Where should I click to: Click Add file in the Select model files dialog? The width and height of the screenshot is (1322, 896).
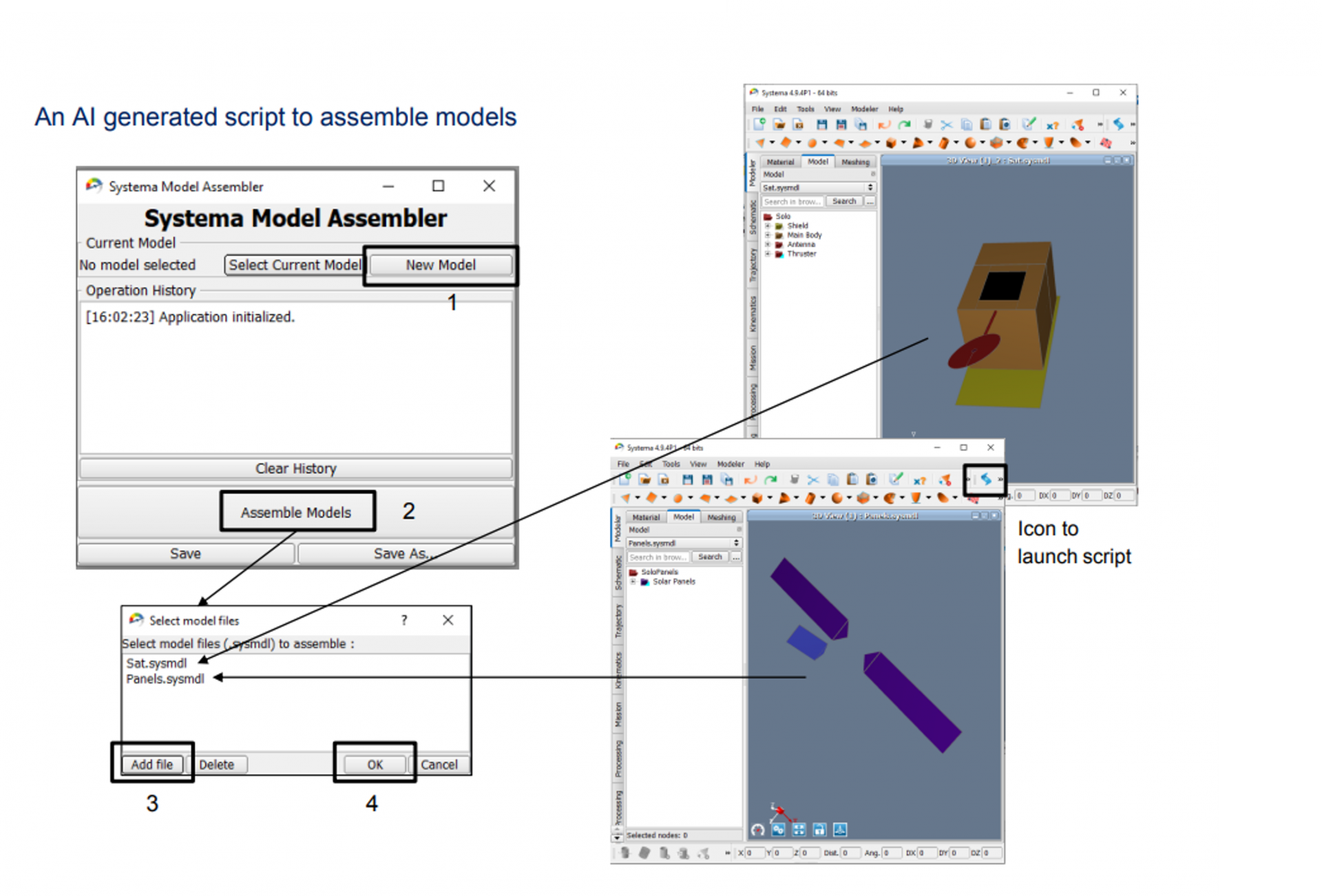click(152, 765)
